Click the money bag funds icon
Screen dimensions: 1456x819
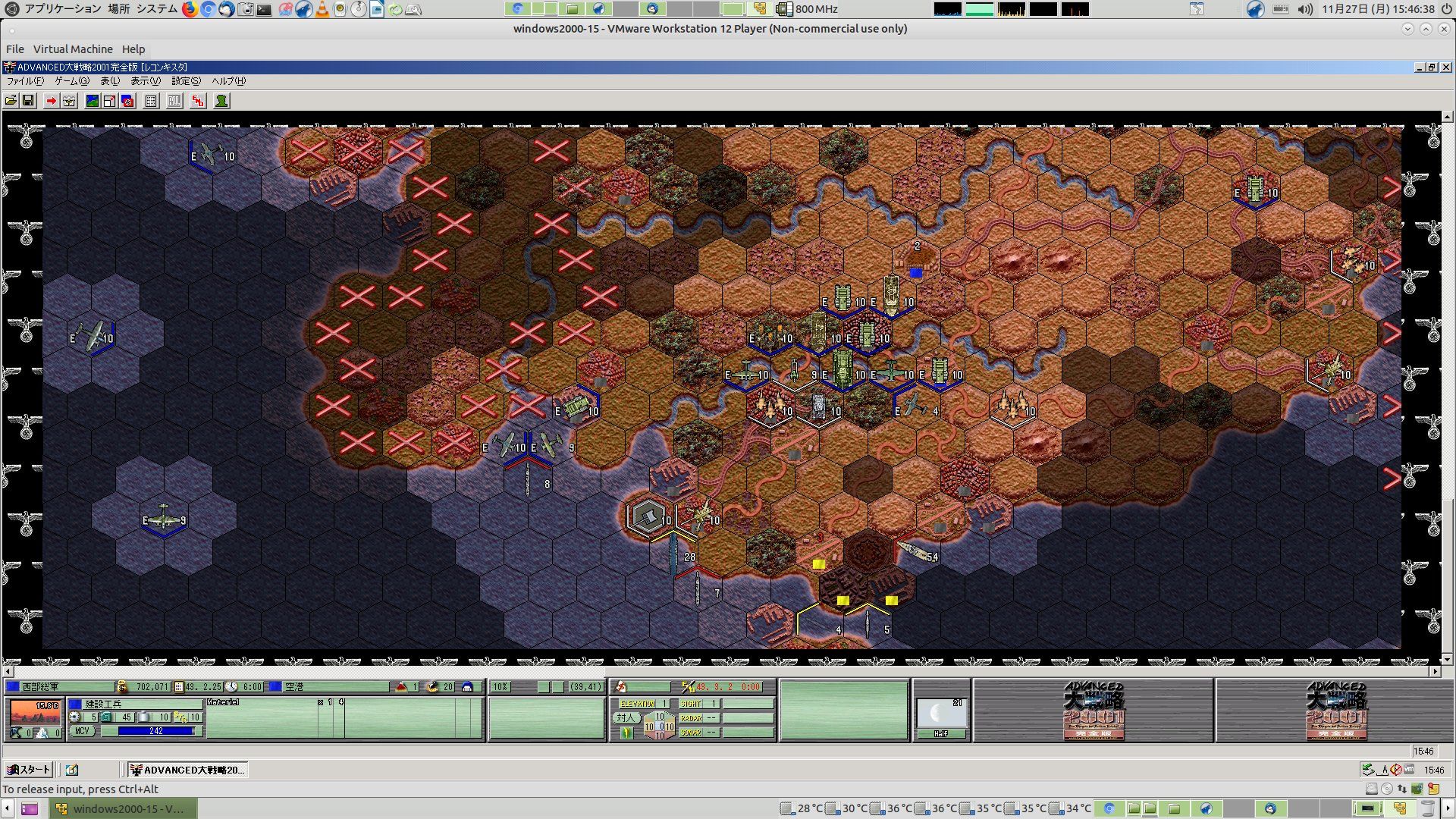point(122,686)
